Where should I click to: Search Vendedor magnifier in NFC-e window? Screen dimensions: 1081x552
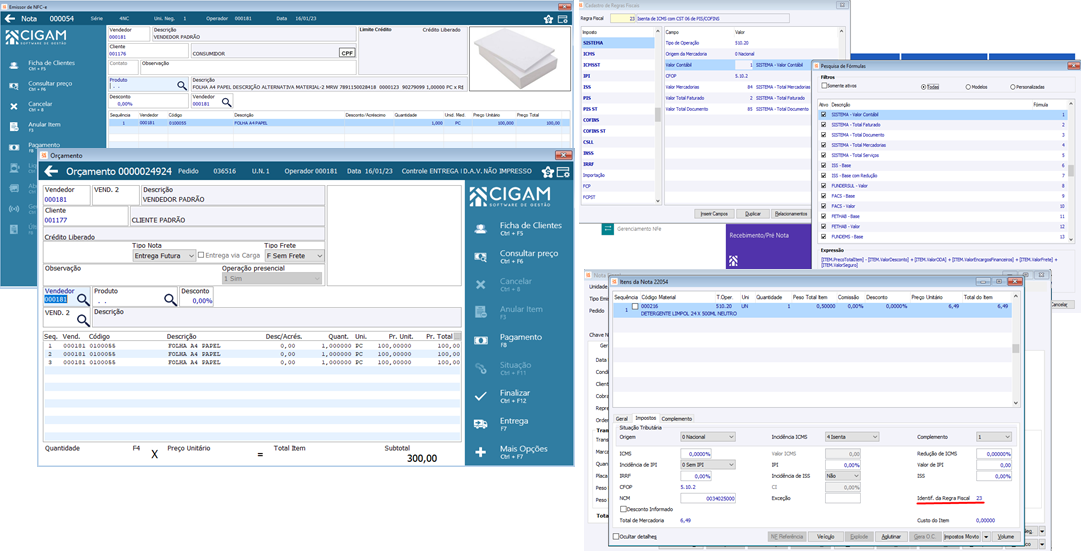click(x=226, y=103)
